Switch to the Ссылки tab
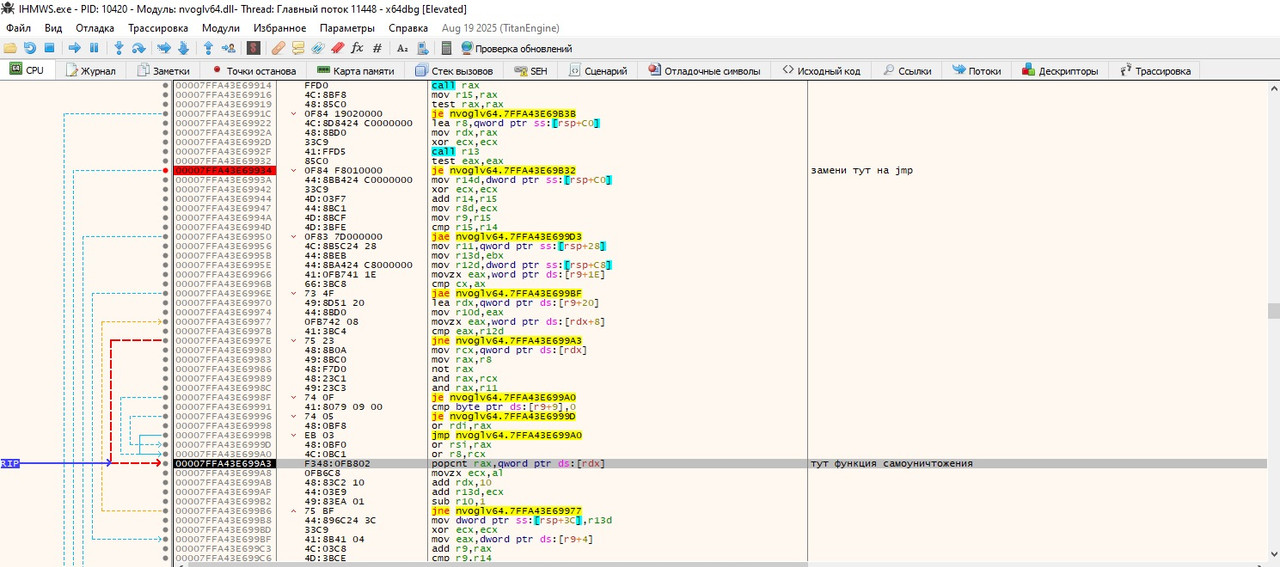Image resolution: width=1280 pixels, height=567 pixels. [906, 71]
